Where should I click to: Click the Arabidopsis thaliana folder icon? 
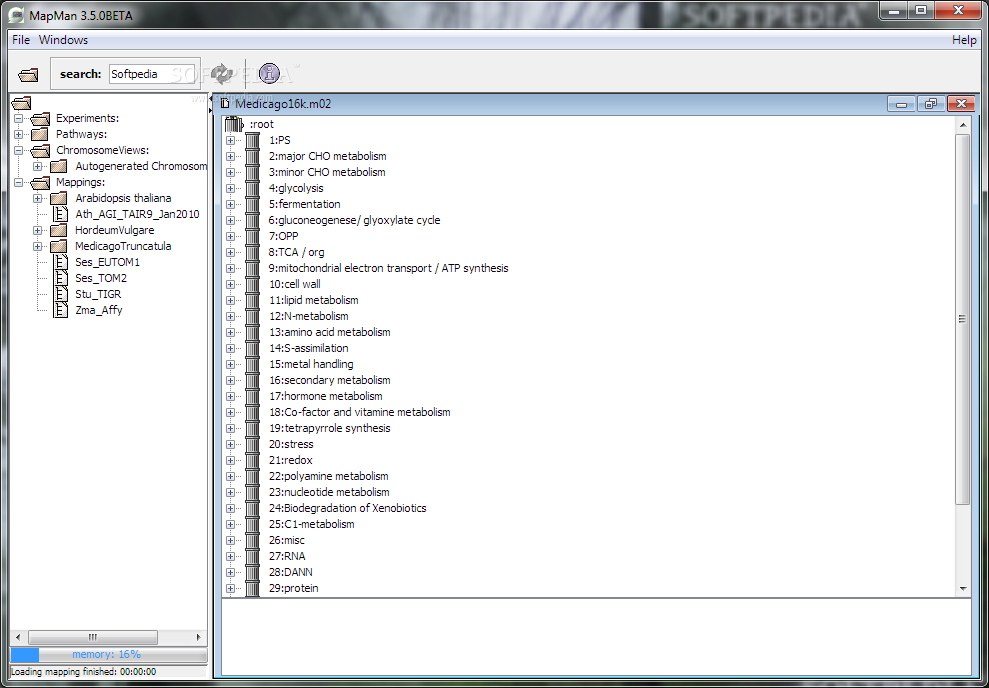(x=59, y=199)
